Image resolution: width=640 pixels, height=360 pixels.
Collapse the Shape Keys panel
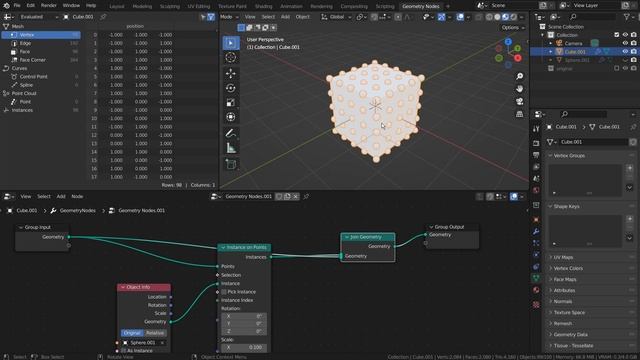pos(566,207)
